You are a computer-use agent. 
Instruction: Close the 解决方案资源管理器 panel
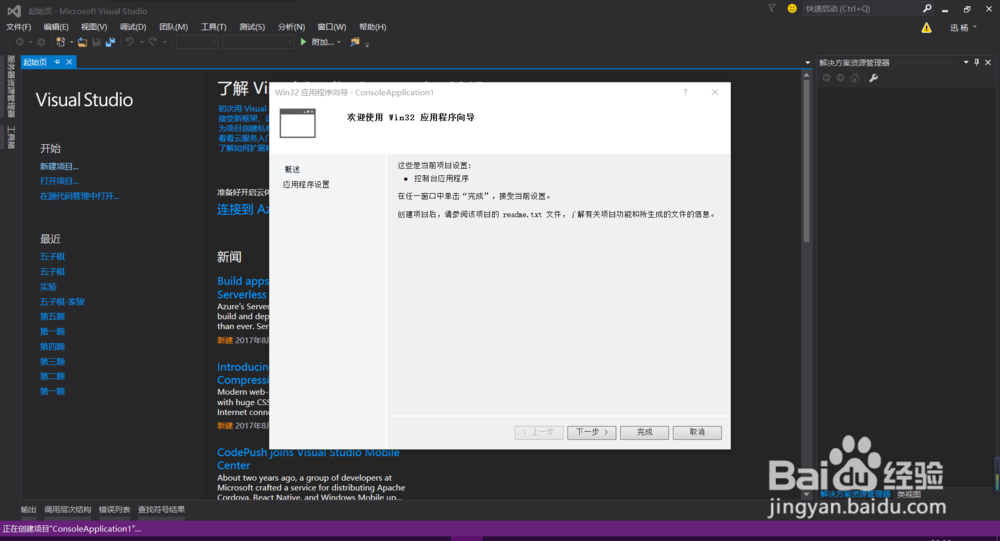point(988,62)
